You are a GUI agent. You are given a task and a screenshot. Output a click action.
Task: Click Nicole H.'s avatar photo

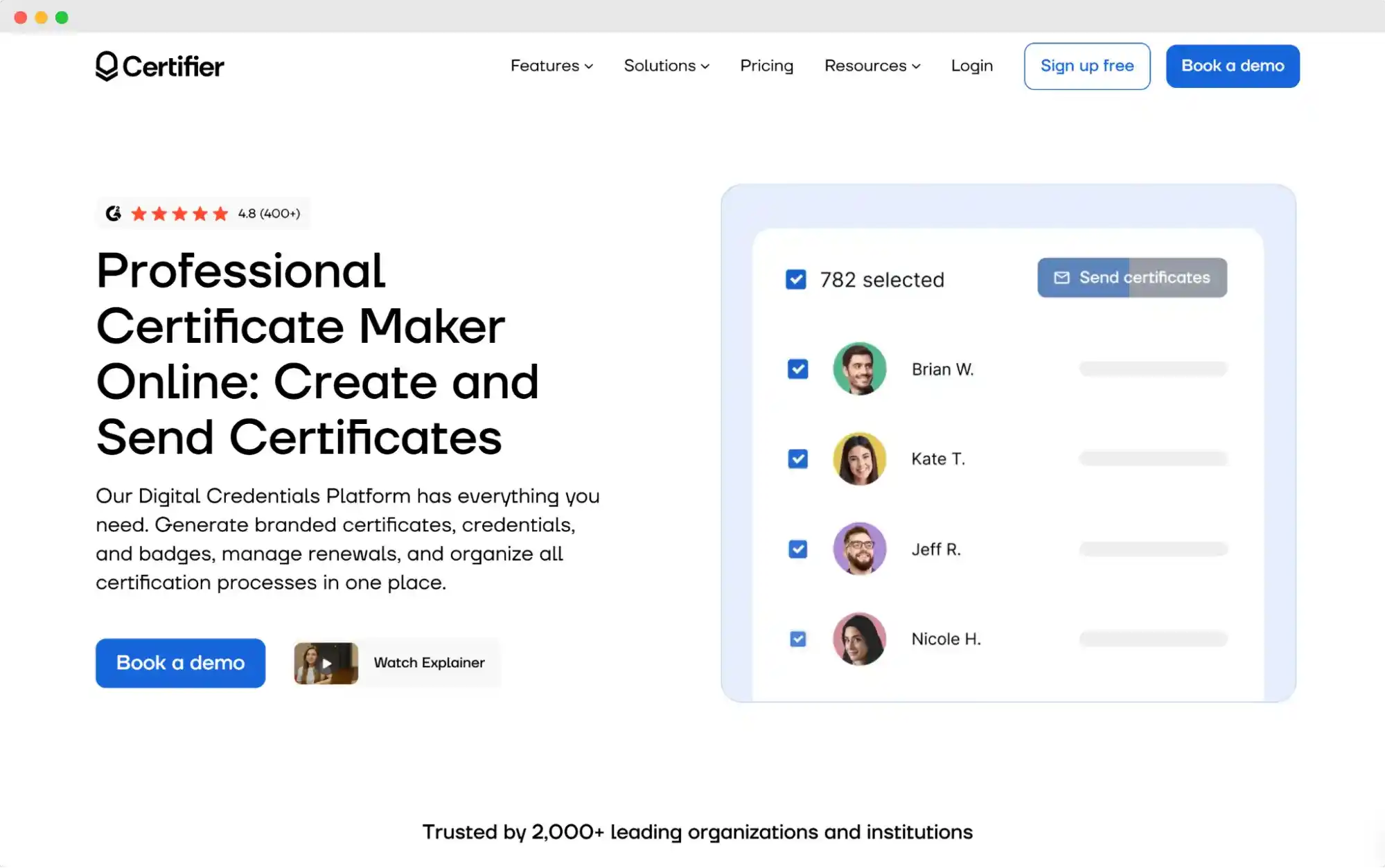click(859, 639)
